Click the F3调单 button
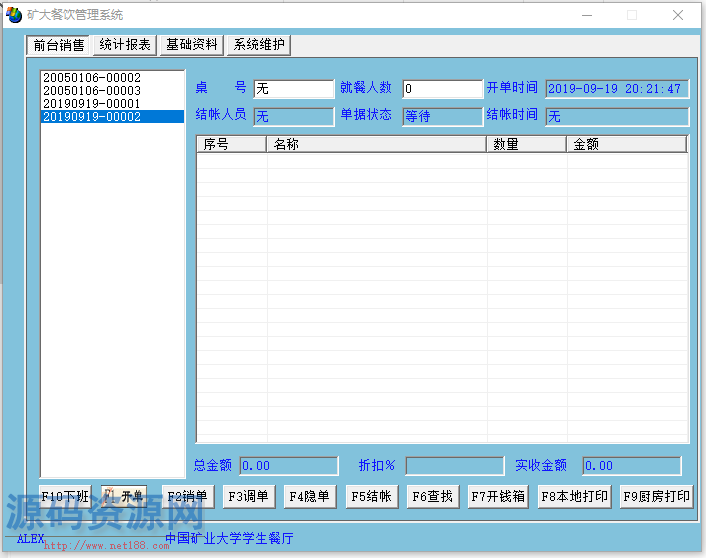This screenshot has height=558, width=706. [x=248, y=496]
